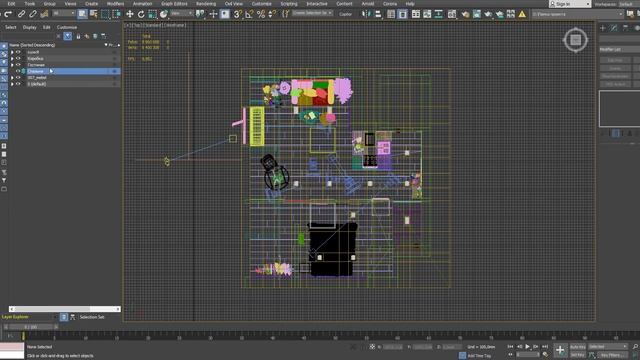
Task: Open the Help menu
Action: [x=410, y=4]
